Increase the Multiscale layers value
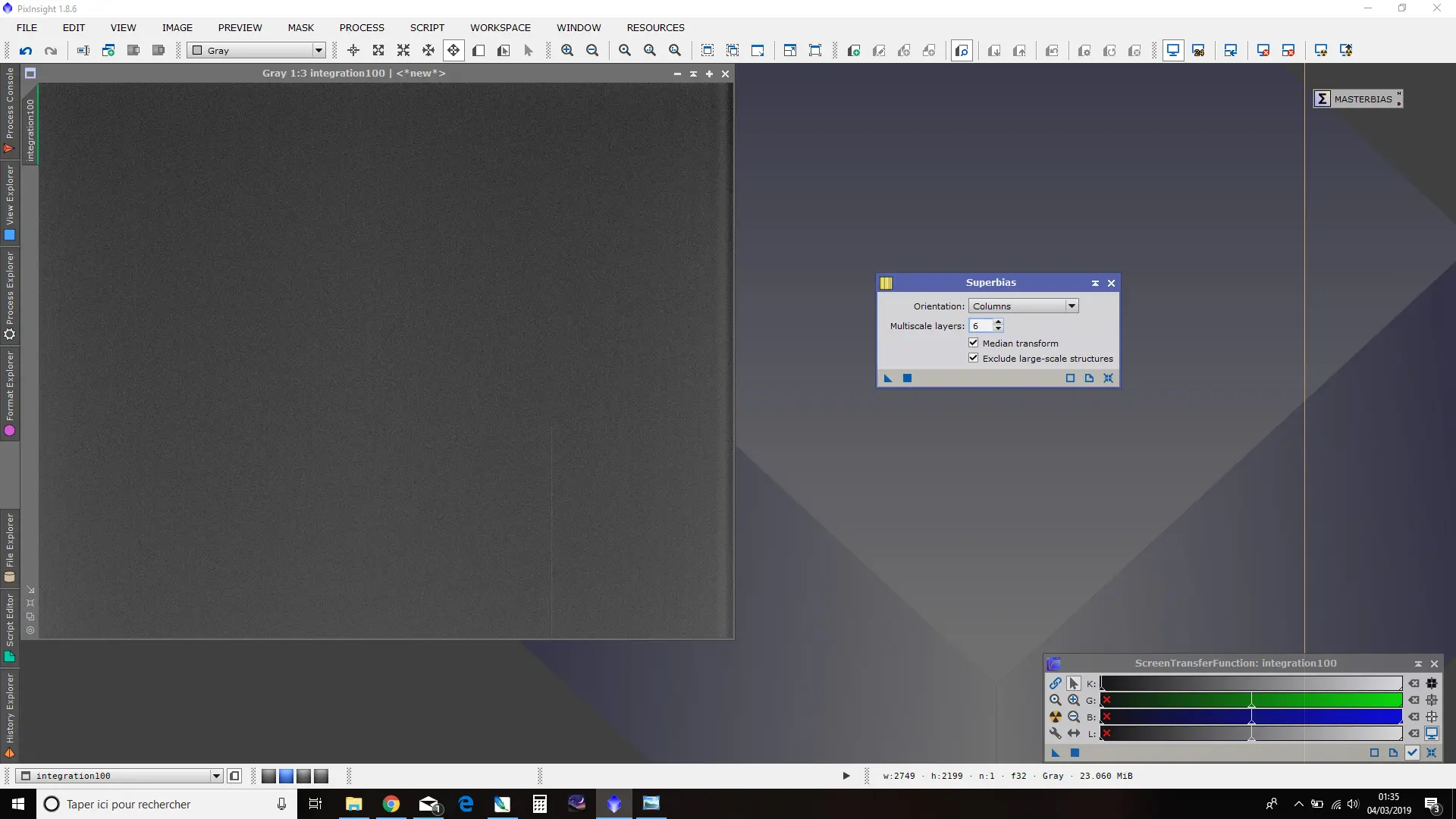This screenshot has height=819, width=1456. click(998, 322)
